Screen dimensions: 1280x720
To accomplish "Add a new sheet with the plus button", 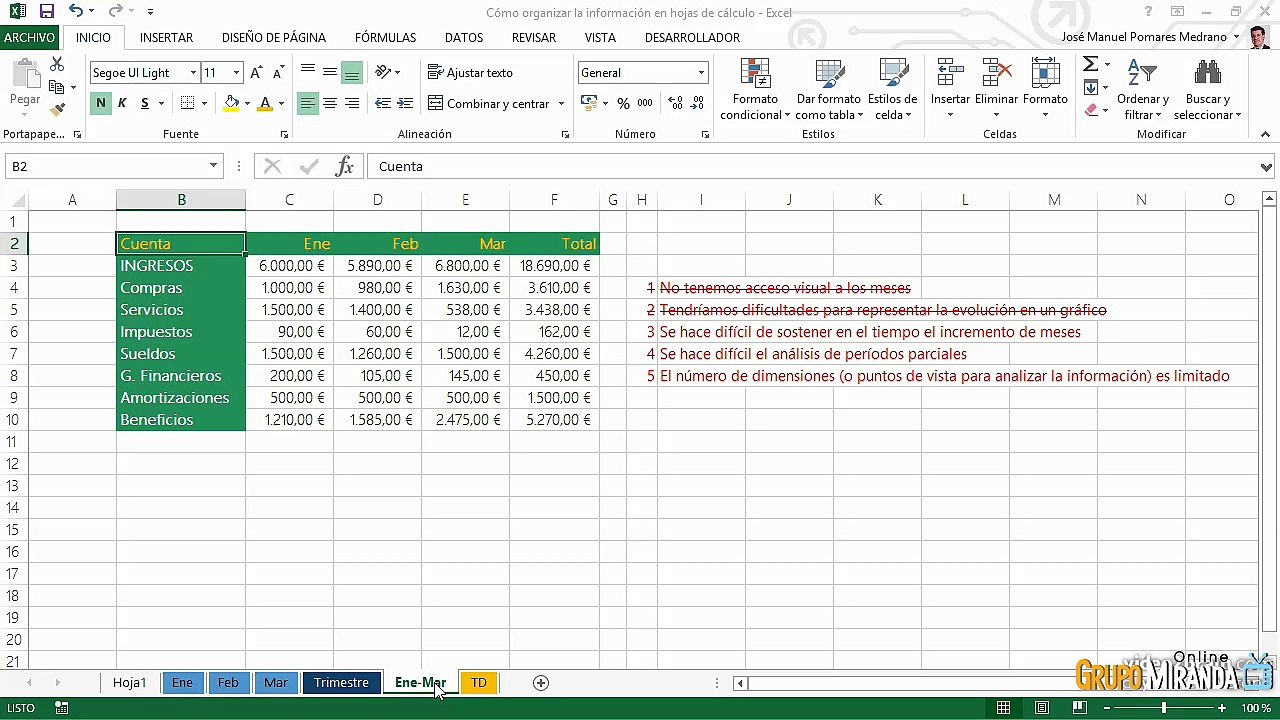I will coord(541,683).
